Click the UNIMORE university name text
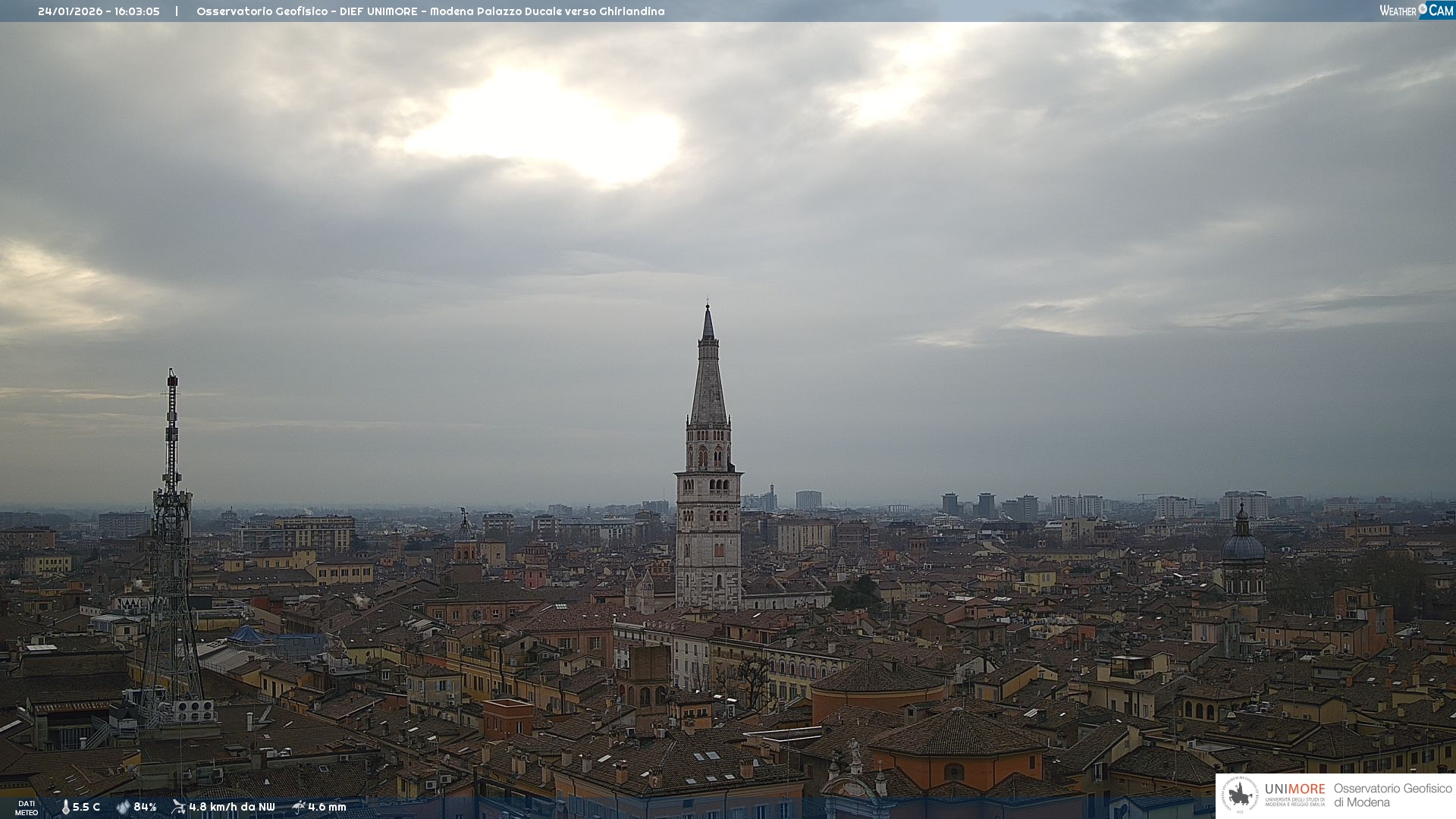This screenshot has height=819, width=1456. click(x=1294, y=789)
